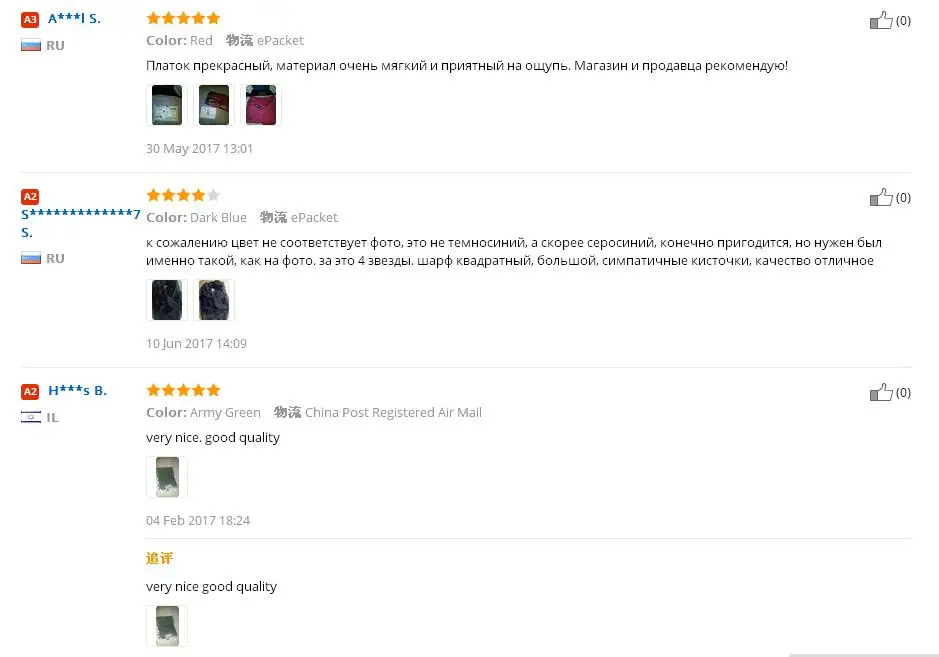Open the red scarf third photo

point(261,105)
